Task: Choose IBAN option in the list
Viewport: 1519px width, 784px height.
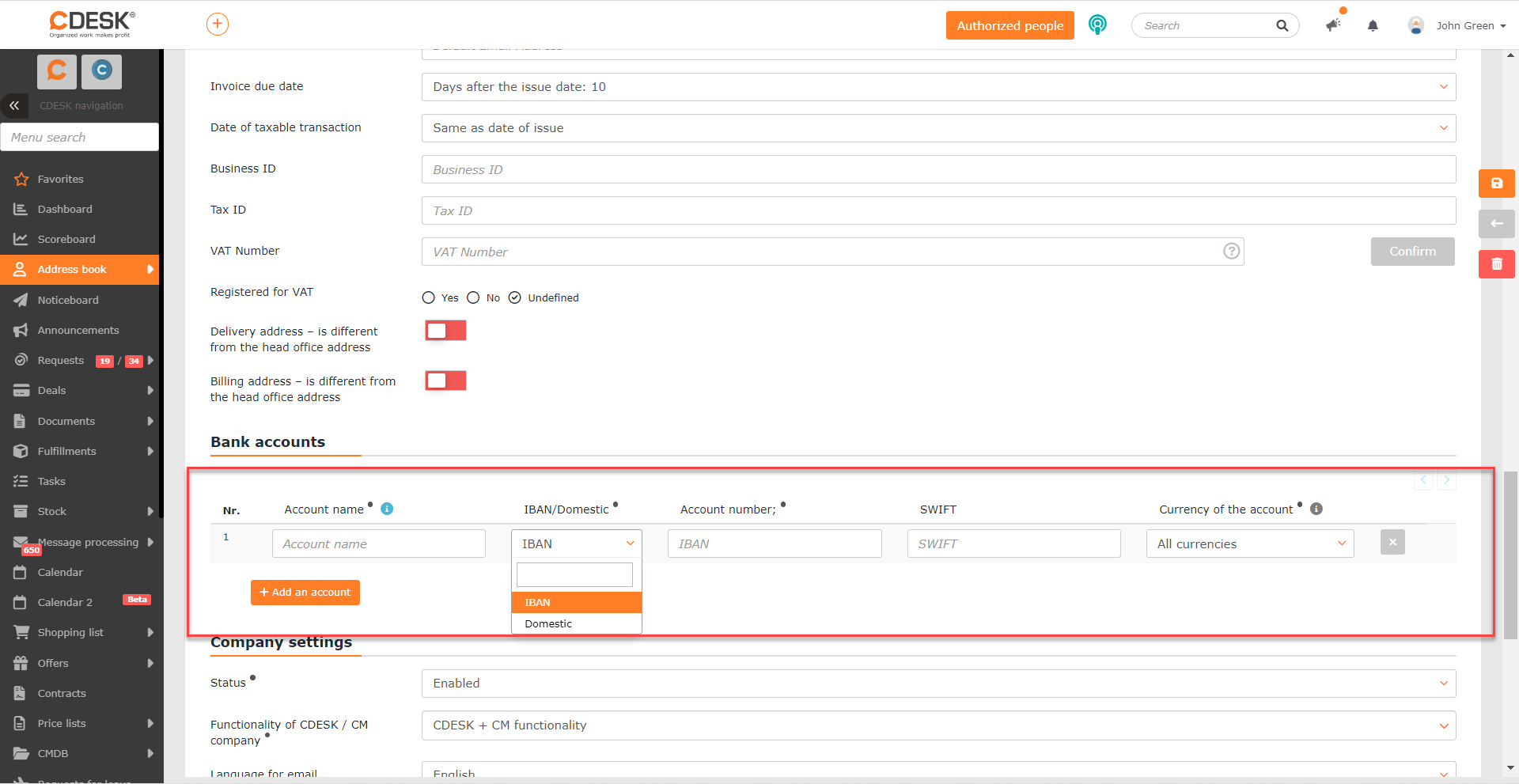Action: coord(577,602)
